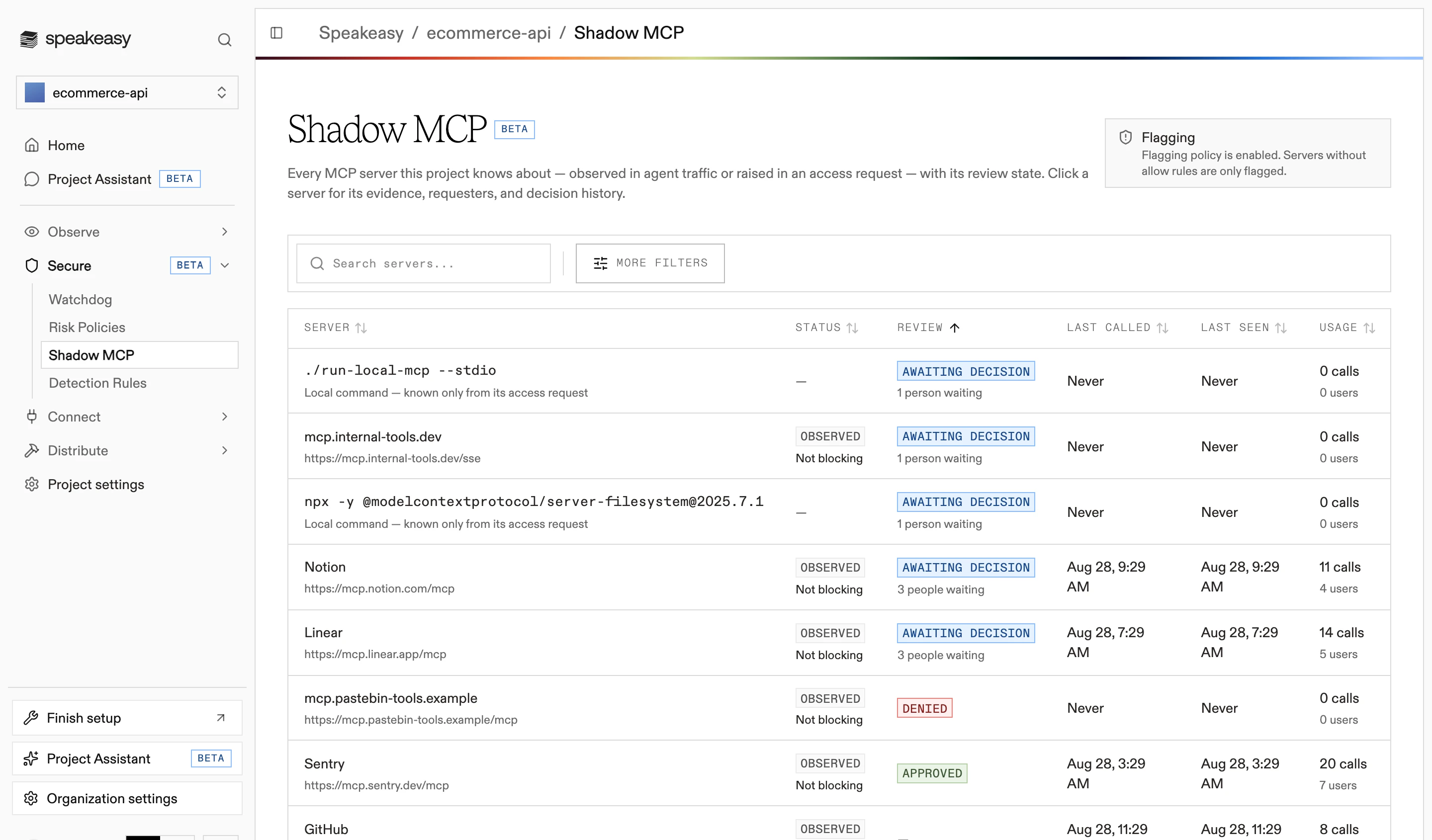Click '20 calls' on Sentry row
1432x840 pixels.
pos(1343,763)
